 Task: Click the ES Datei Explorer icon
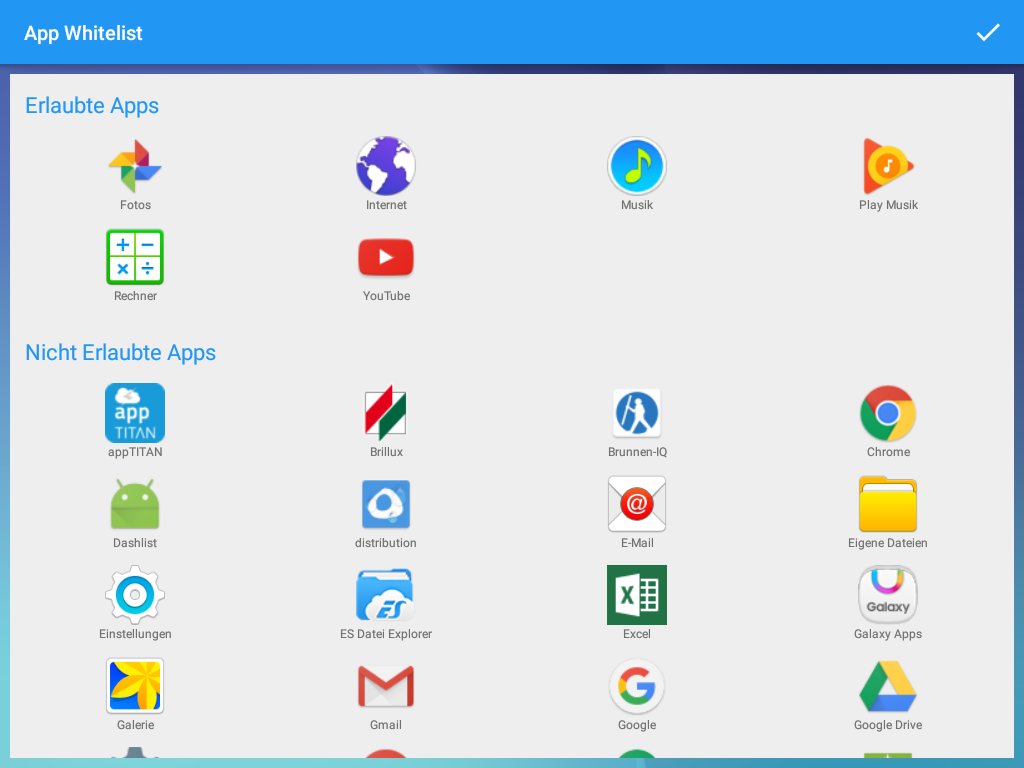386,595
